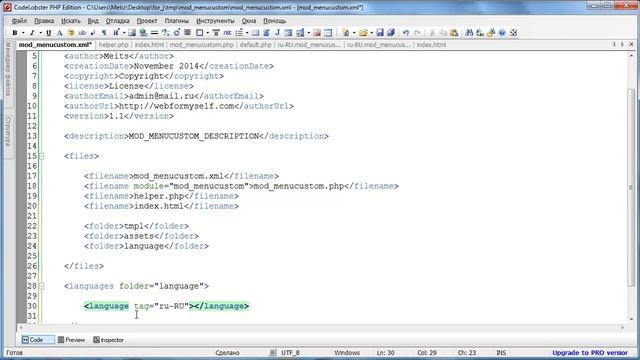Open the Отладка menu
640x360 pixels.
118,21
